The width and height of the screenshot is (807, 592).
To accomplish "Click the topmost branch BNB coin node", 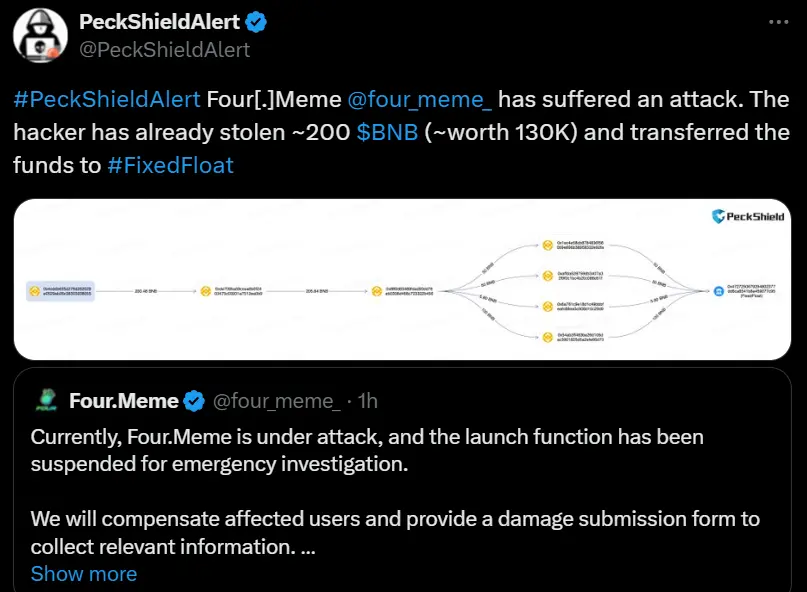I will pyautogui.click(x=547, y=245).
